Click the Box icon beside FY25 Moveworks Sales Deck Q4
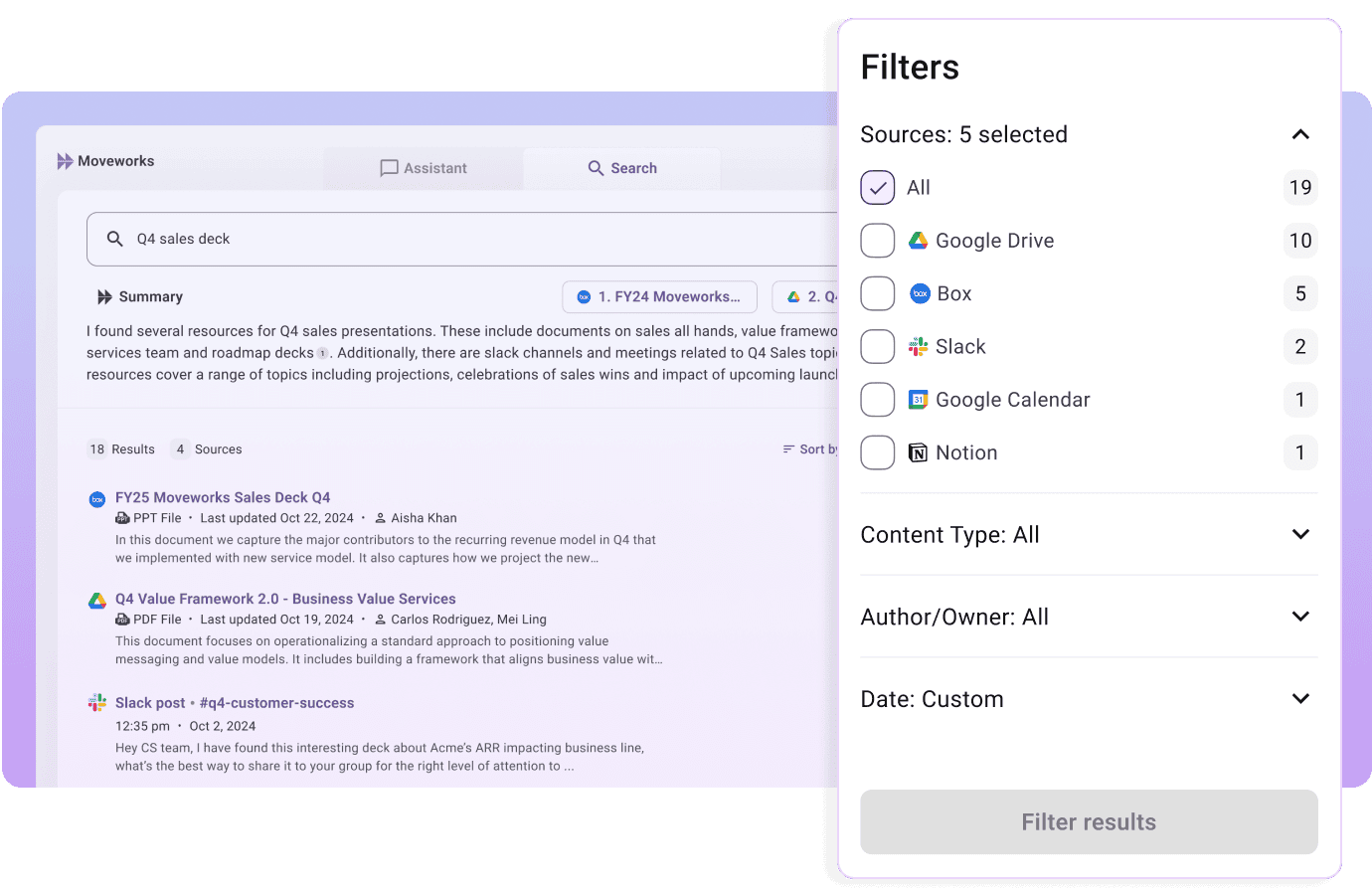 pyautogui.click(x=96, y=499)
